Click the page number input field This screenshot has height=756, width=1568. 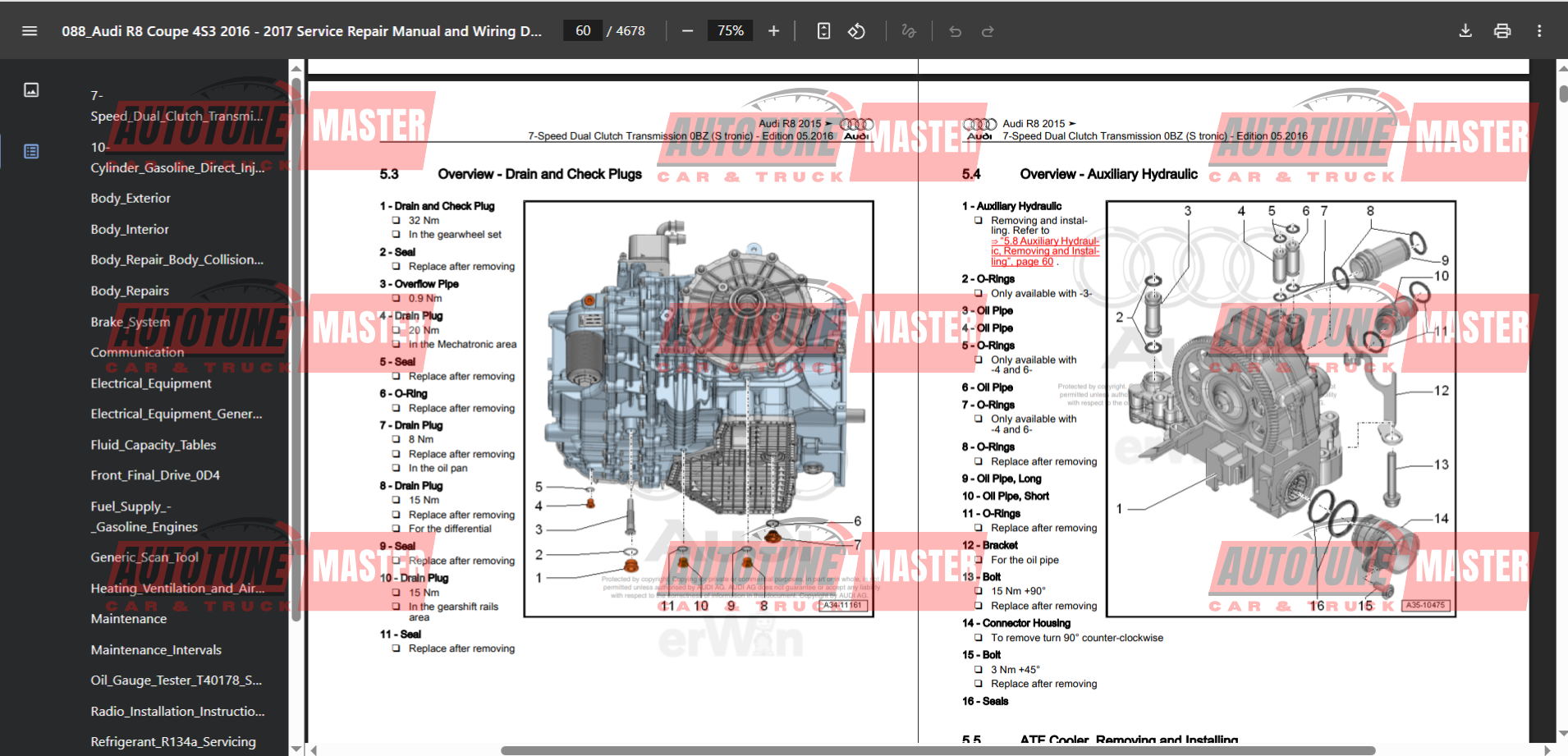click(584, 31)
